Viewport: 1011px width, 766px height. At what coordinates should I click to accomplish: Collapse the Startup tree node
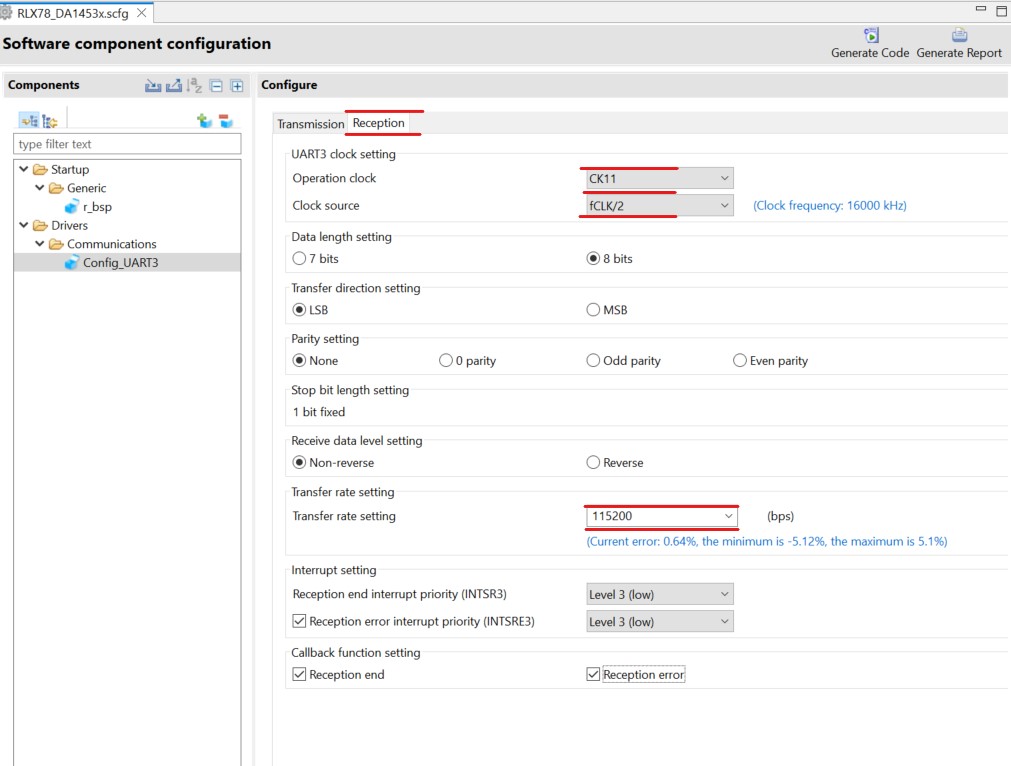[x=24, y=169]
